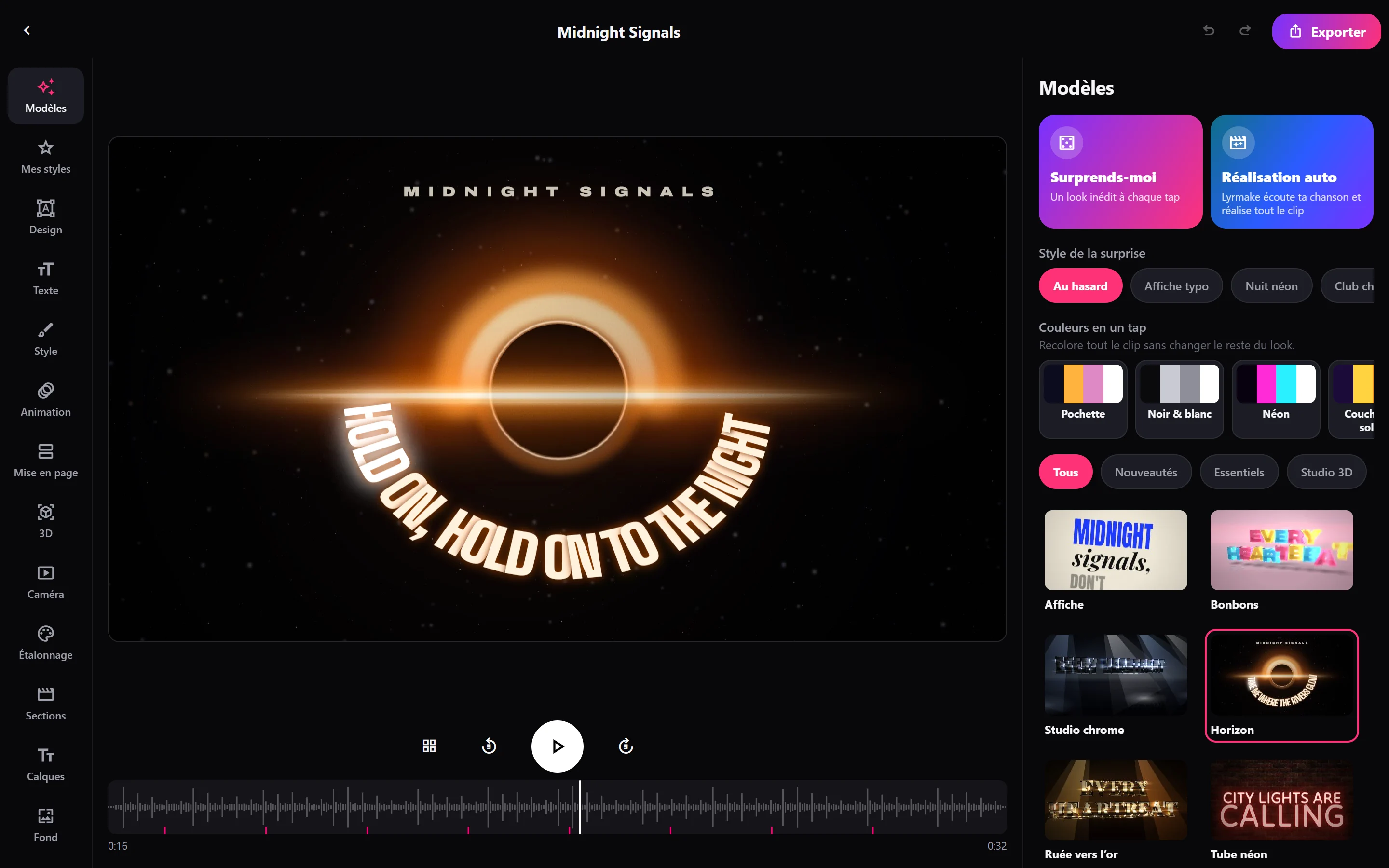Image resolution: width=1389 pixels, height=868 pixels.
Task: Select the Au hasard style chip
Action: click(1080, 286)
